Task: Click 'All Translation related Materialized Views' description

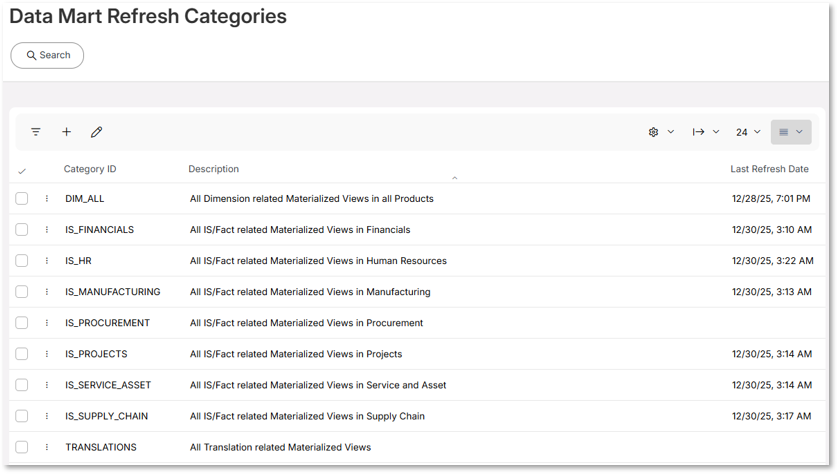Action: (280, 447)
